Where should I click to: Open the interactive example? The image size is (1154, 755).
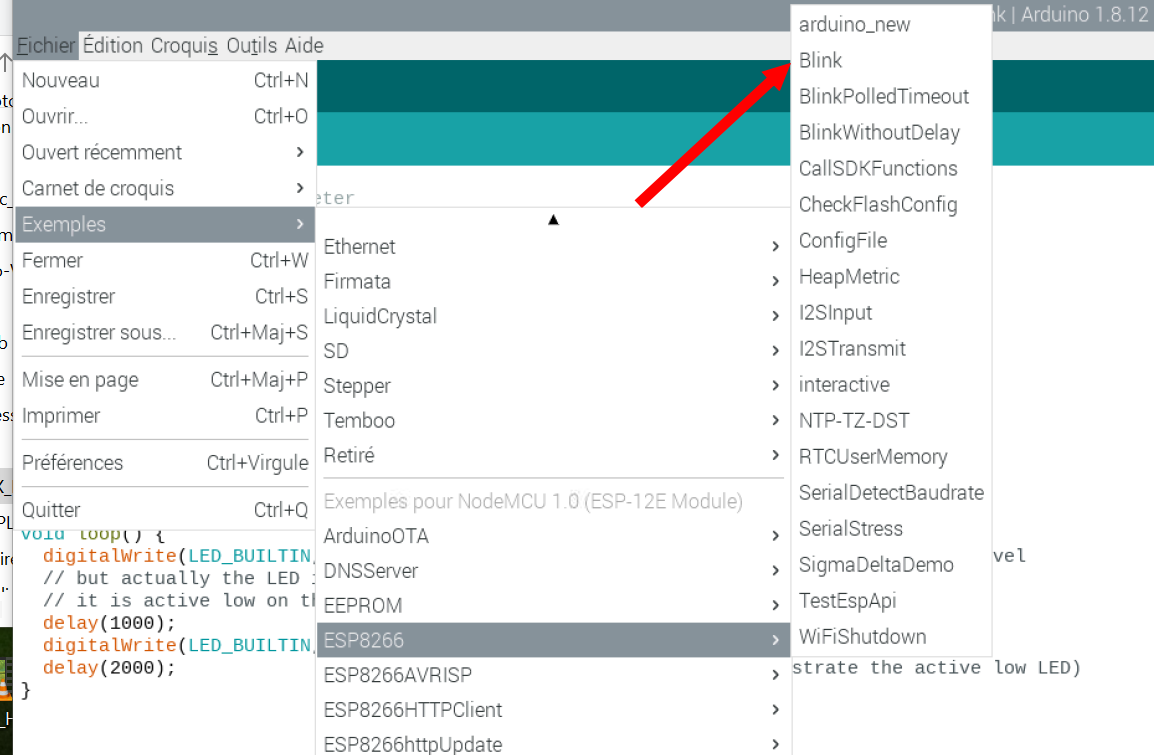coord(891,385)
